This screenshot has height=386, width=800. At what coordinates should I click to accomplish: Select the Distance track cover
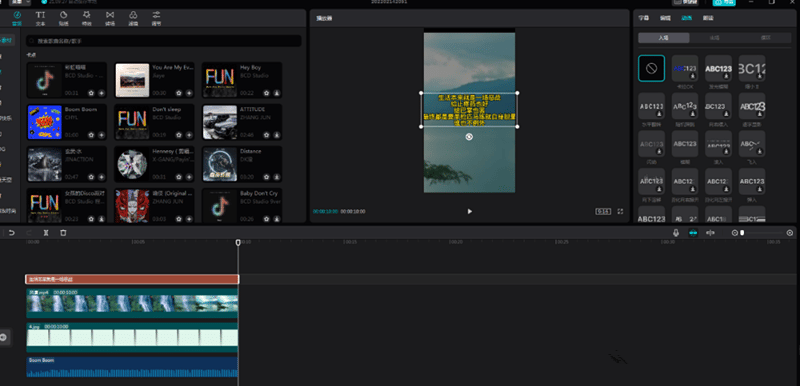(220, 164)
